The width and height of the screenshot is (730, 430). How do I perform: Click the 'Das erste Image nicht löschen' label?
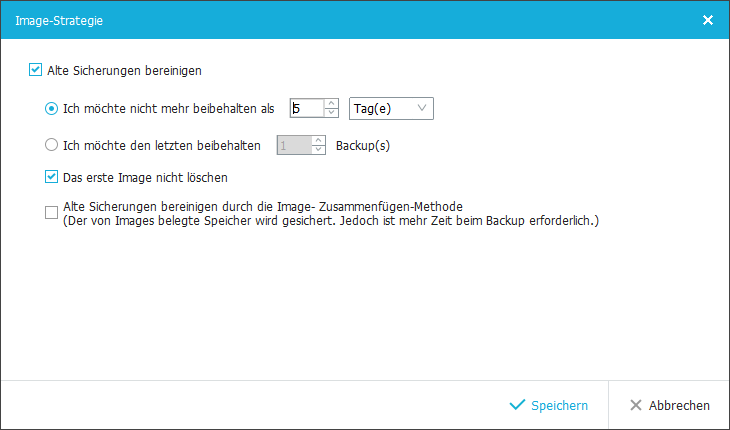coord(145,178)
